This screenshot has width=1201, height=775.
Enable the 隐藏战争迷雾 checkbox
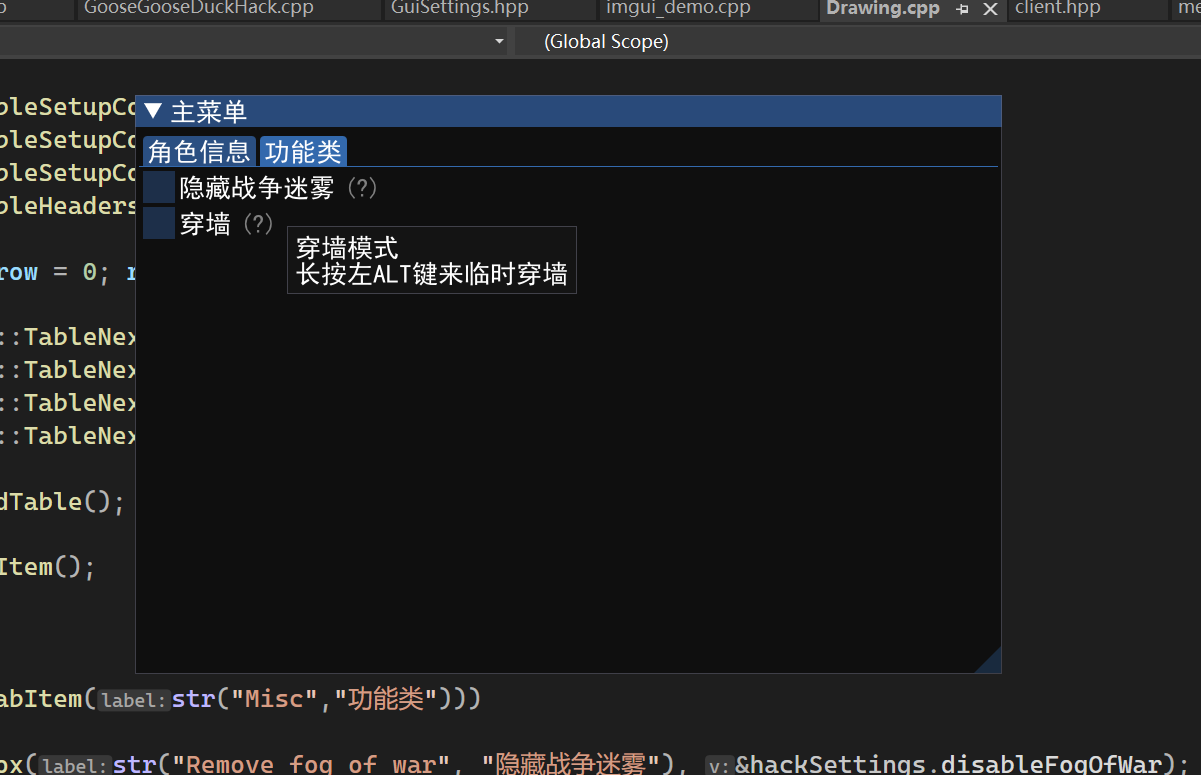point(158,186)
